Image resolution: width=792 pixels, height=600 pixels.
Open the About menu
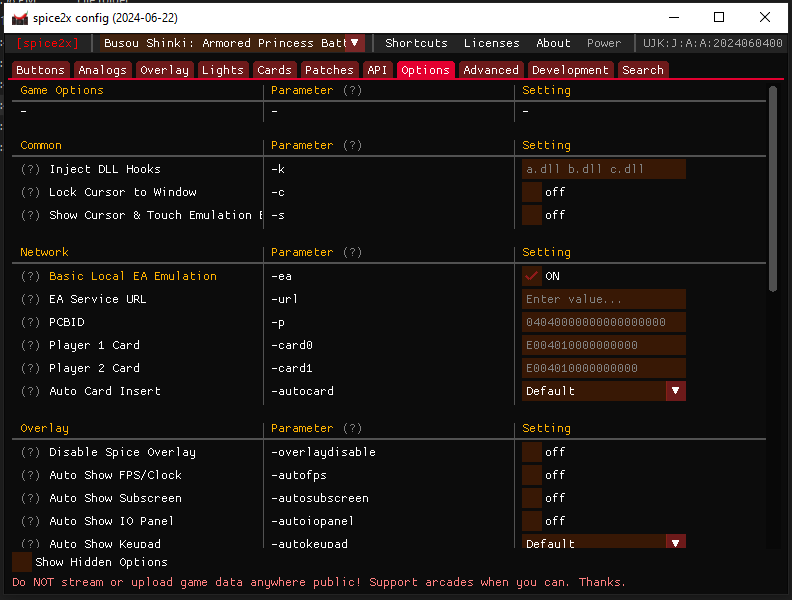(553, 43)
